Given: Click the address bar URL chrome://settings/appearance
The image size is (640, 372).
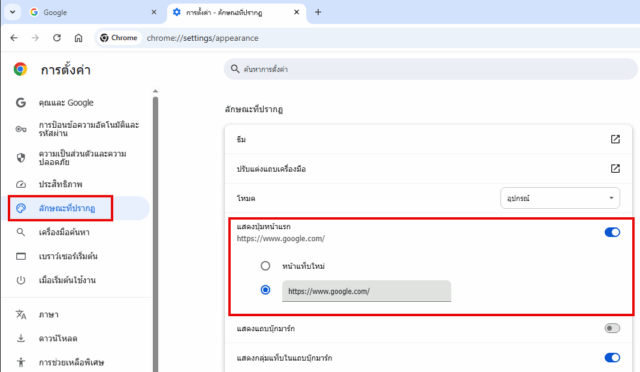Looking at the screenshot, I should (202, 38).
